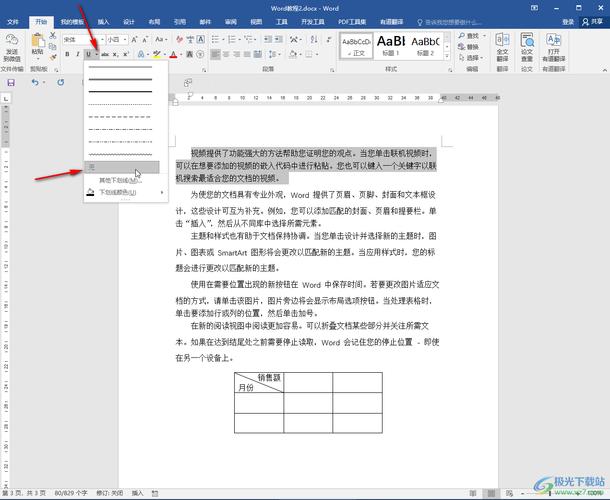This screenshot has width=610, height=500.
Task: Open the Change Case Aa dropdown
Action: click(x=161, y=40)
